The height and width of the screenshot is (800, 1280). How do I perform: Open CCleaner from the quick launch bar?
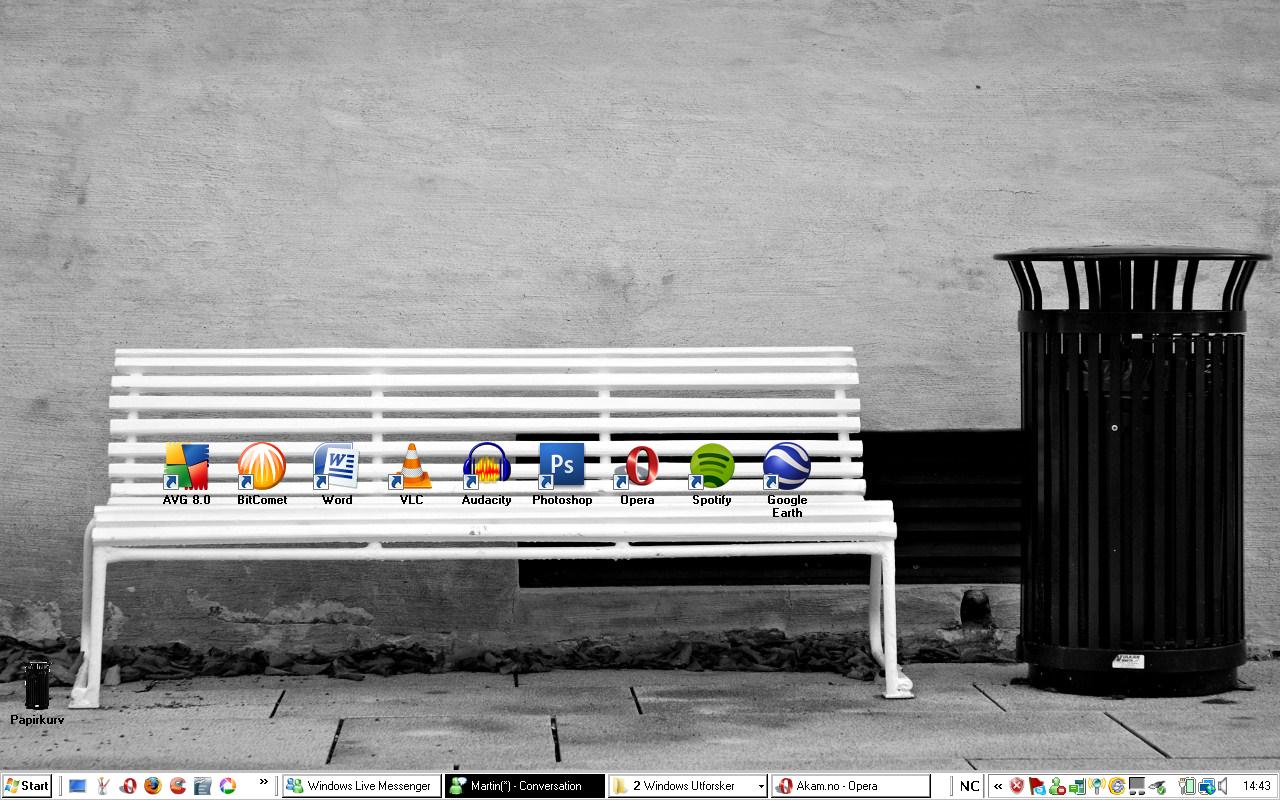tap(178, 786)
